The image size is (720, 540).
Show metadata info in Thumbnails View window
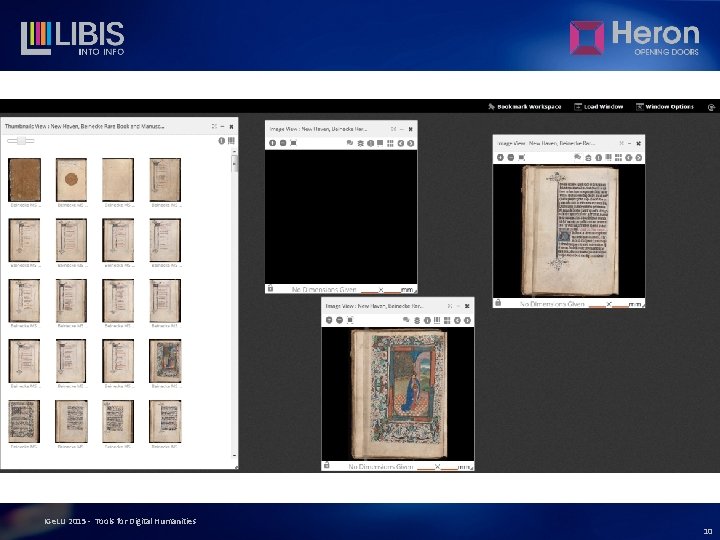(221, 141)
